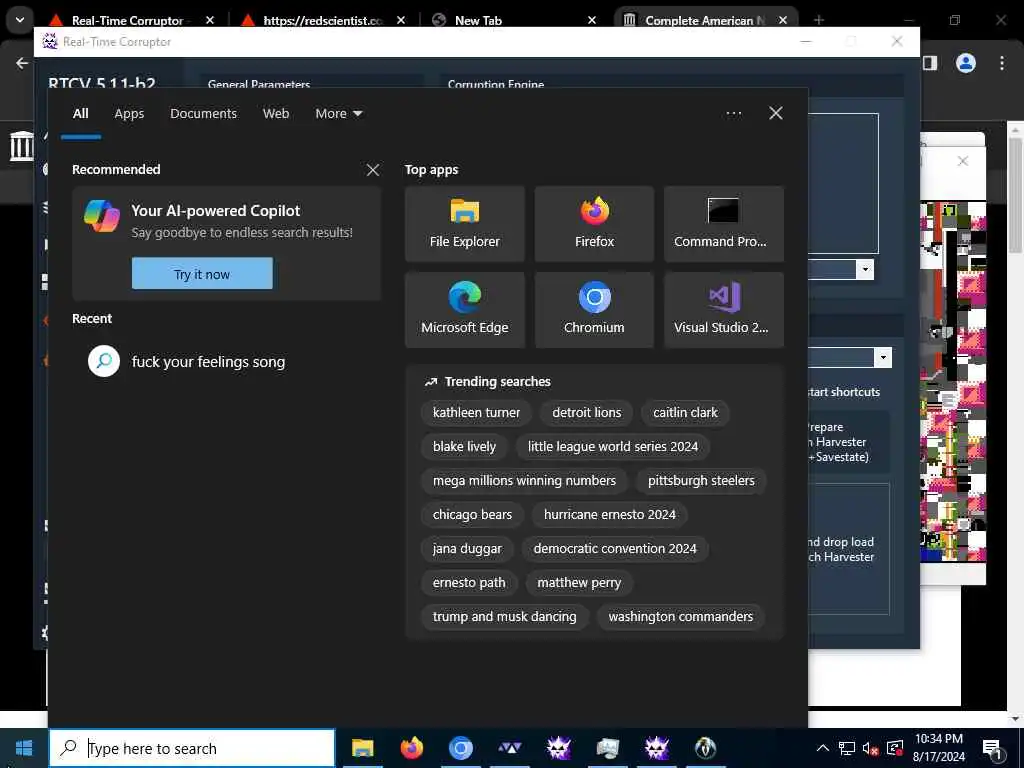Viewport: 1024px width, 768px height.
Task: Switch to the redscientist.com browser tab
Action: pyautogui.click(x=323, y=20)
